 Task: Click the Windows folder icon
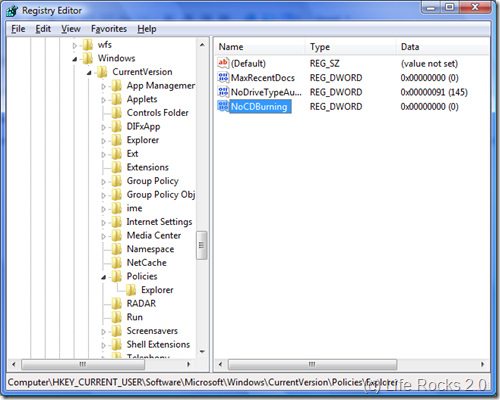[88, 58]
